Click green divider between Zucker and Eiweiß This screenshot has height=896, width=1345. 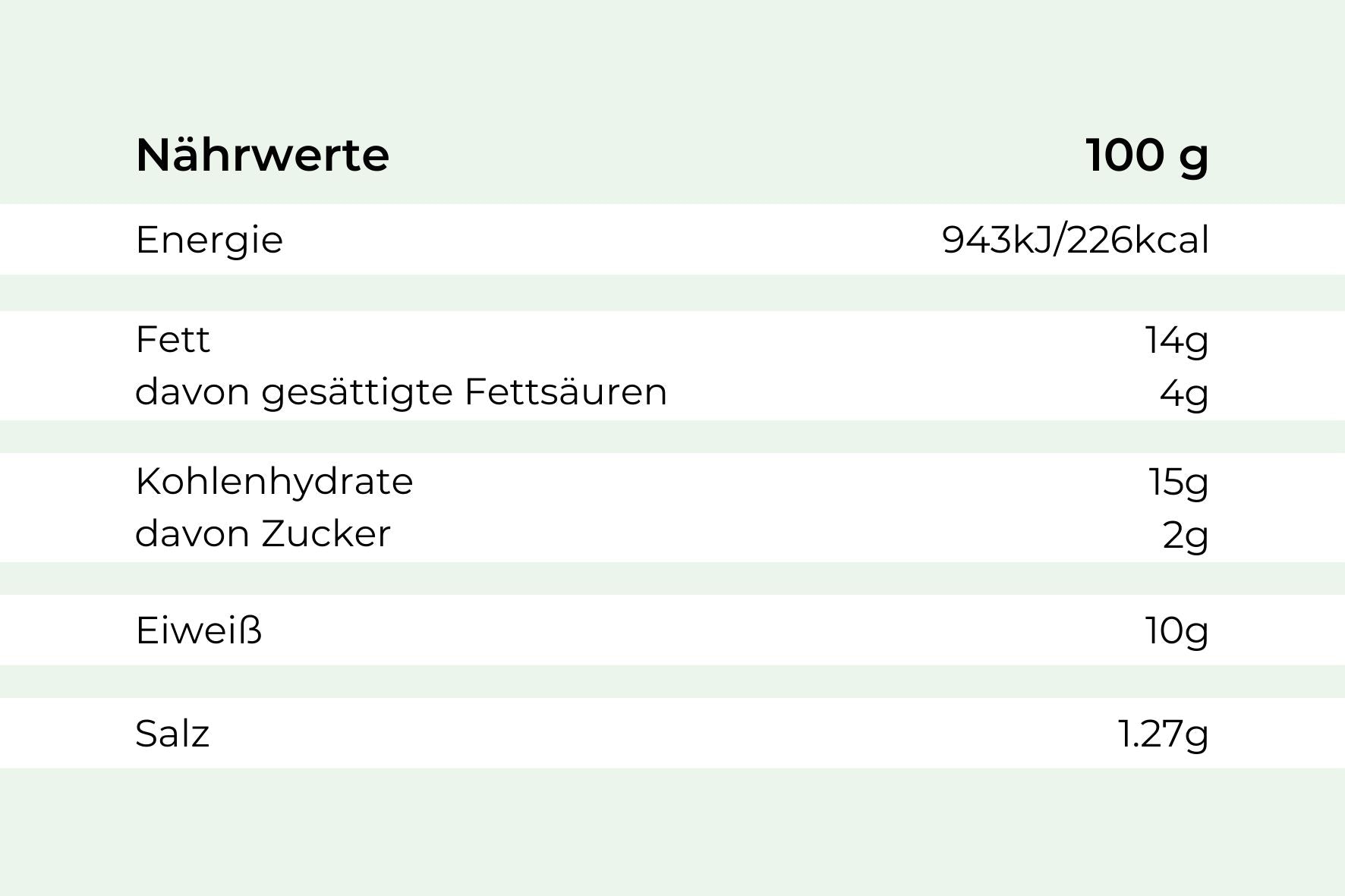672,578
